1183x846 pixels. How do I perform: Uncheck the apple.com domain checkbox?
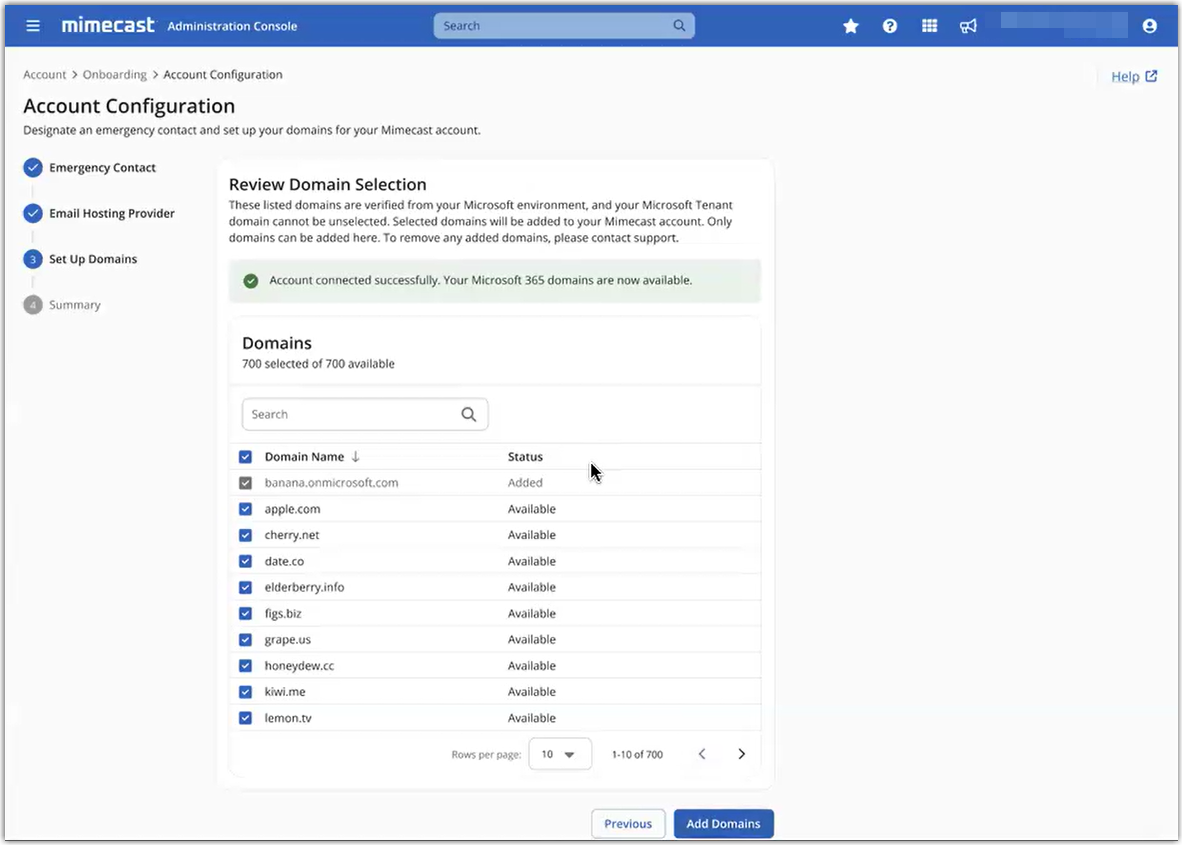(246, 509)
